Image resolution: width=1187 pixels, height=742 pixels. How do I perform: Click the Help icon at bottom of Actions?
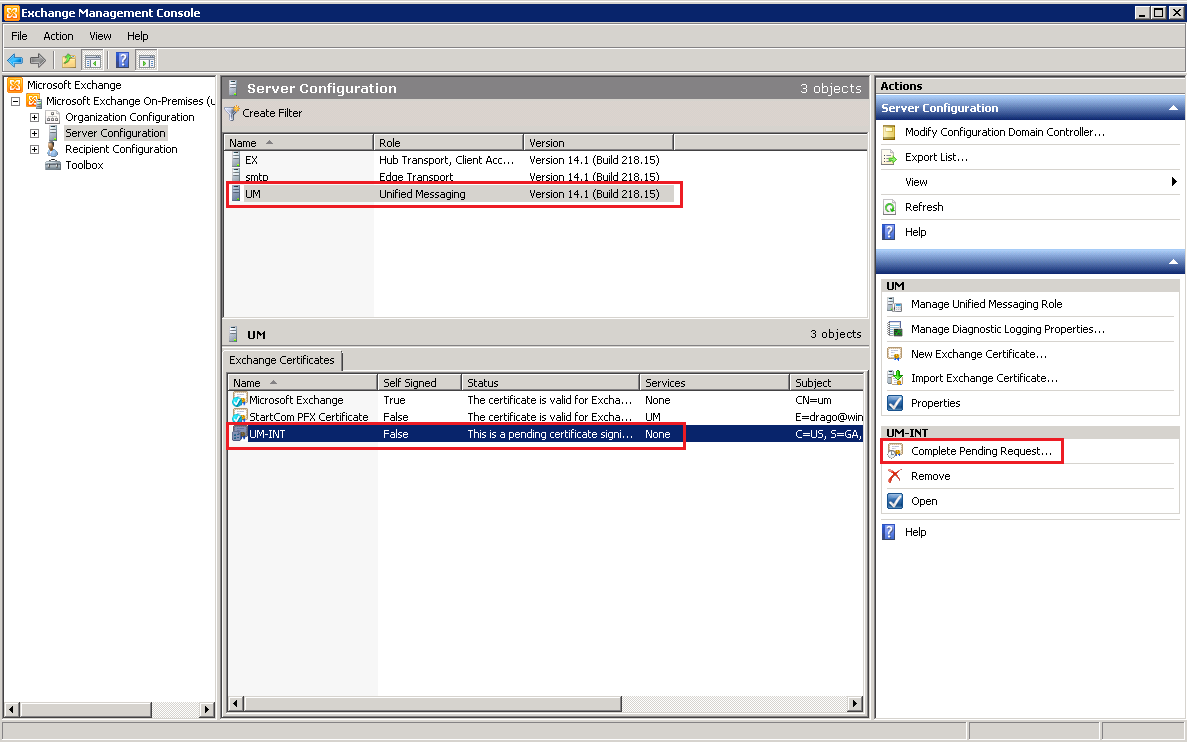(889, 532)
